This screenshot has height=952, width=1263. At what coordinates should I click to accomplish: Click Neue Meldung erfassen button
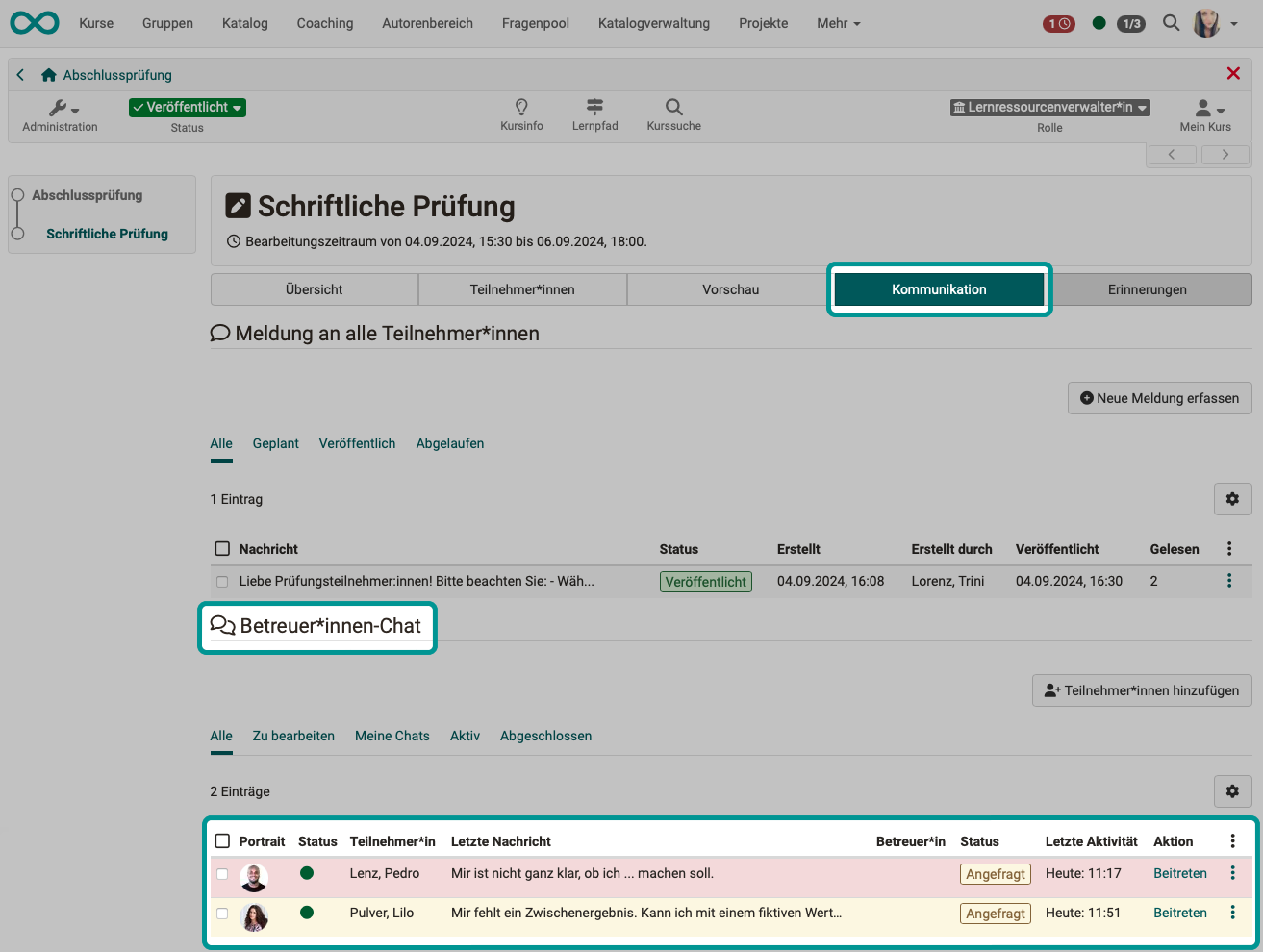coord(1159,398)
